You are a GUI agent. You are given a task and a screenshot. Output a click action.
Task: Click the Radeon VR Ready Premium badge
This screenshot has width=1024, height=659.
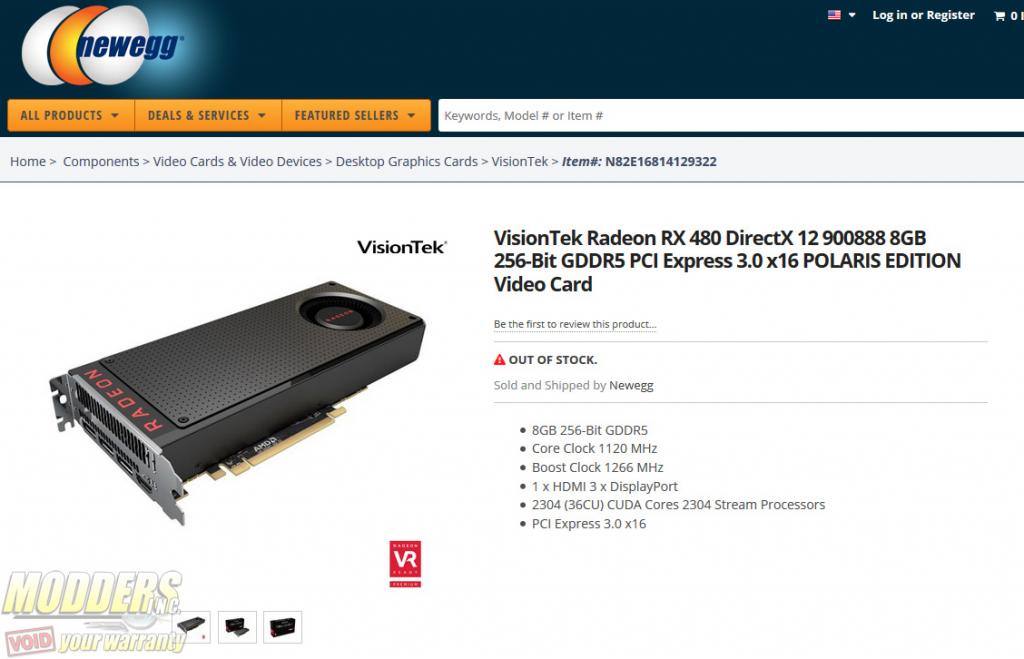405,564
